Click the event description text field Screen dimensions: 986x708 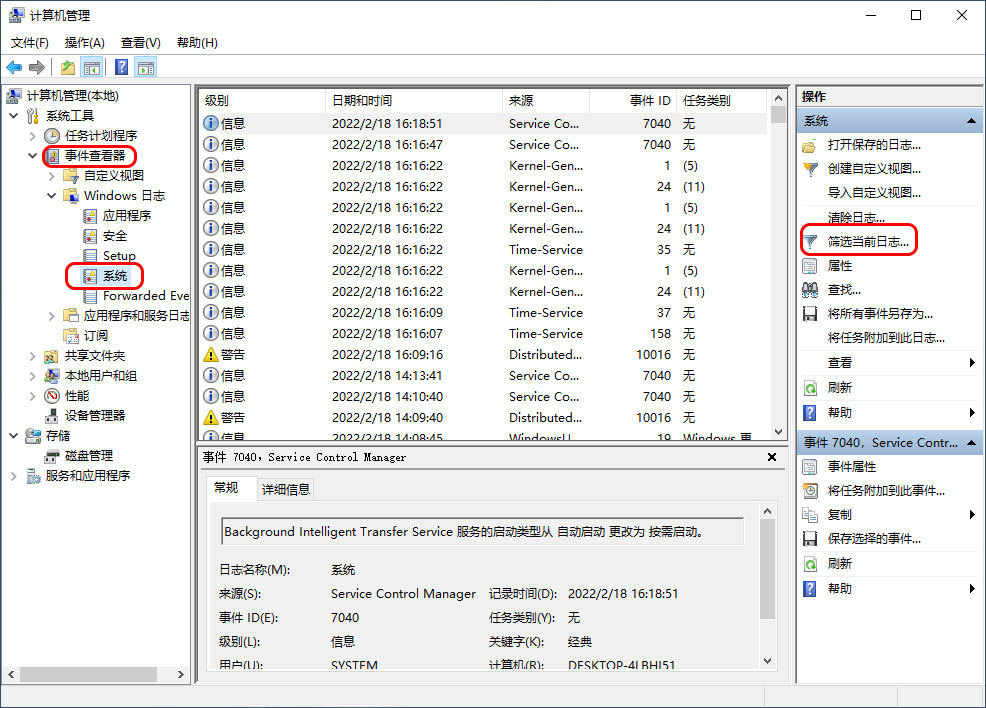click(482, 532)
